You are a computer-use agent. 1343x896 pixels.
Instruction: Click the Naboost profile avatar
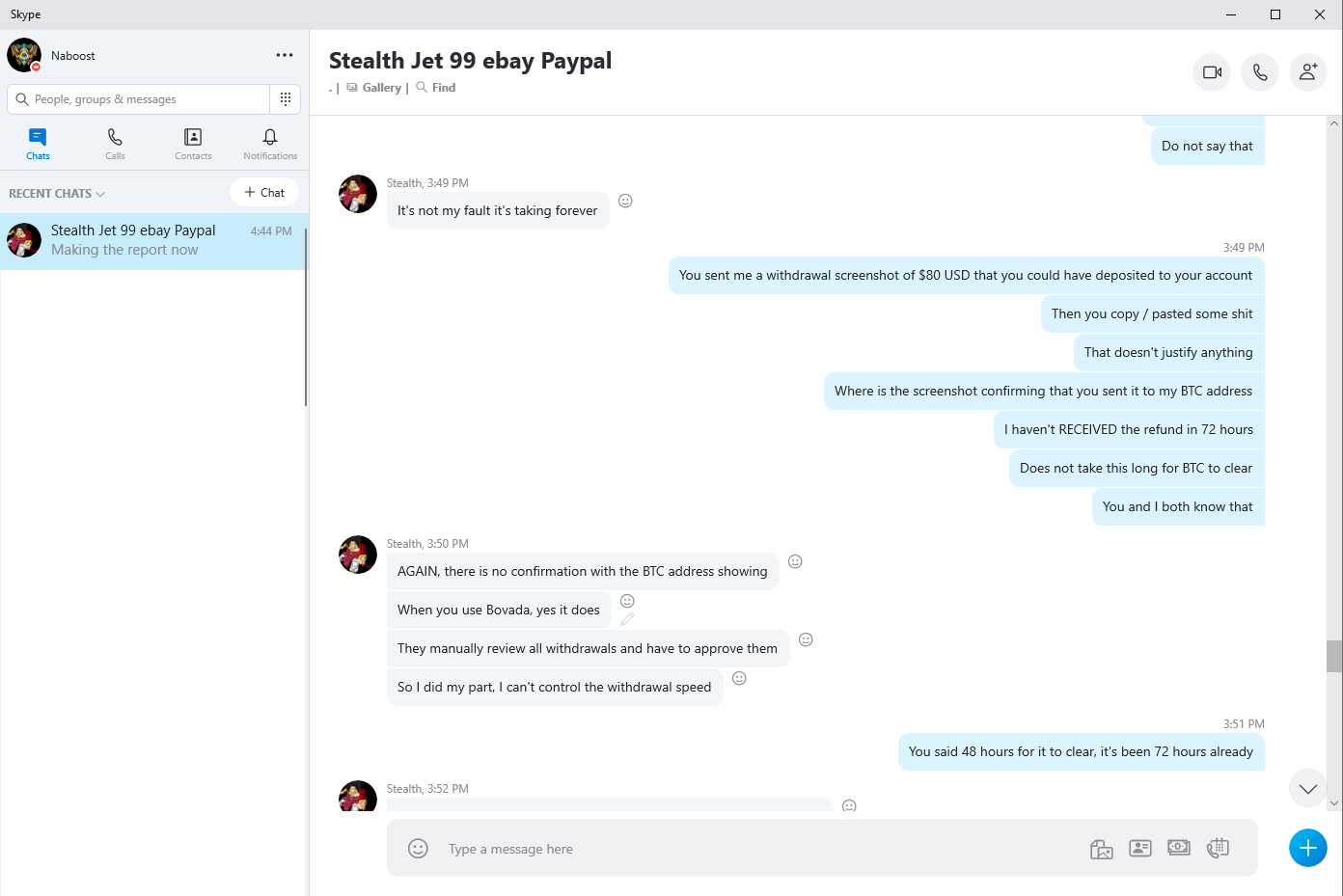(24, 55)
